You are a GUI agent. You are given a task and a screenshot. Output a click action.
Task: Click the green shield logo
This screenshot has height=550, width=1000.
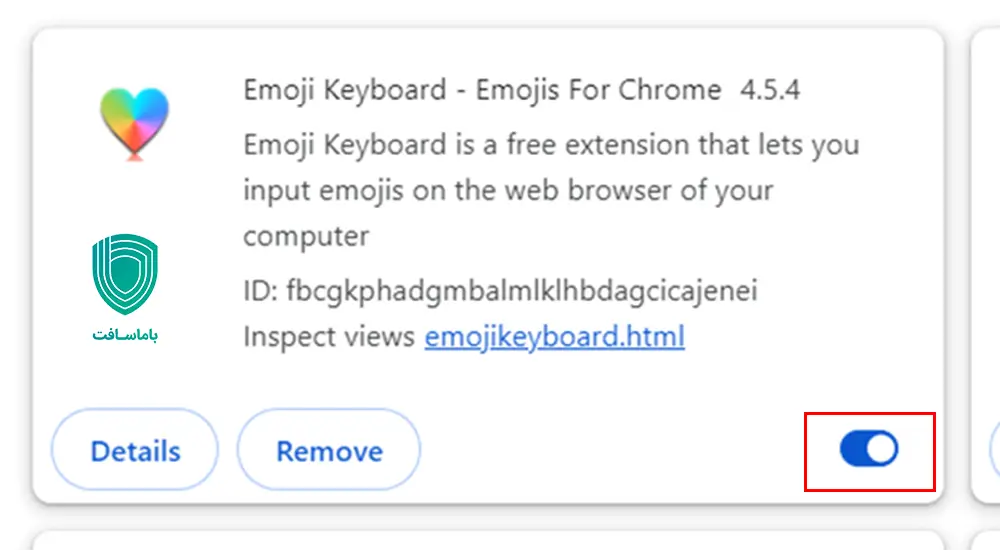[125, 275]
